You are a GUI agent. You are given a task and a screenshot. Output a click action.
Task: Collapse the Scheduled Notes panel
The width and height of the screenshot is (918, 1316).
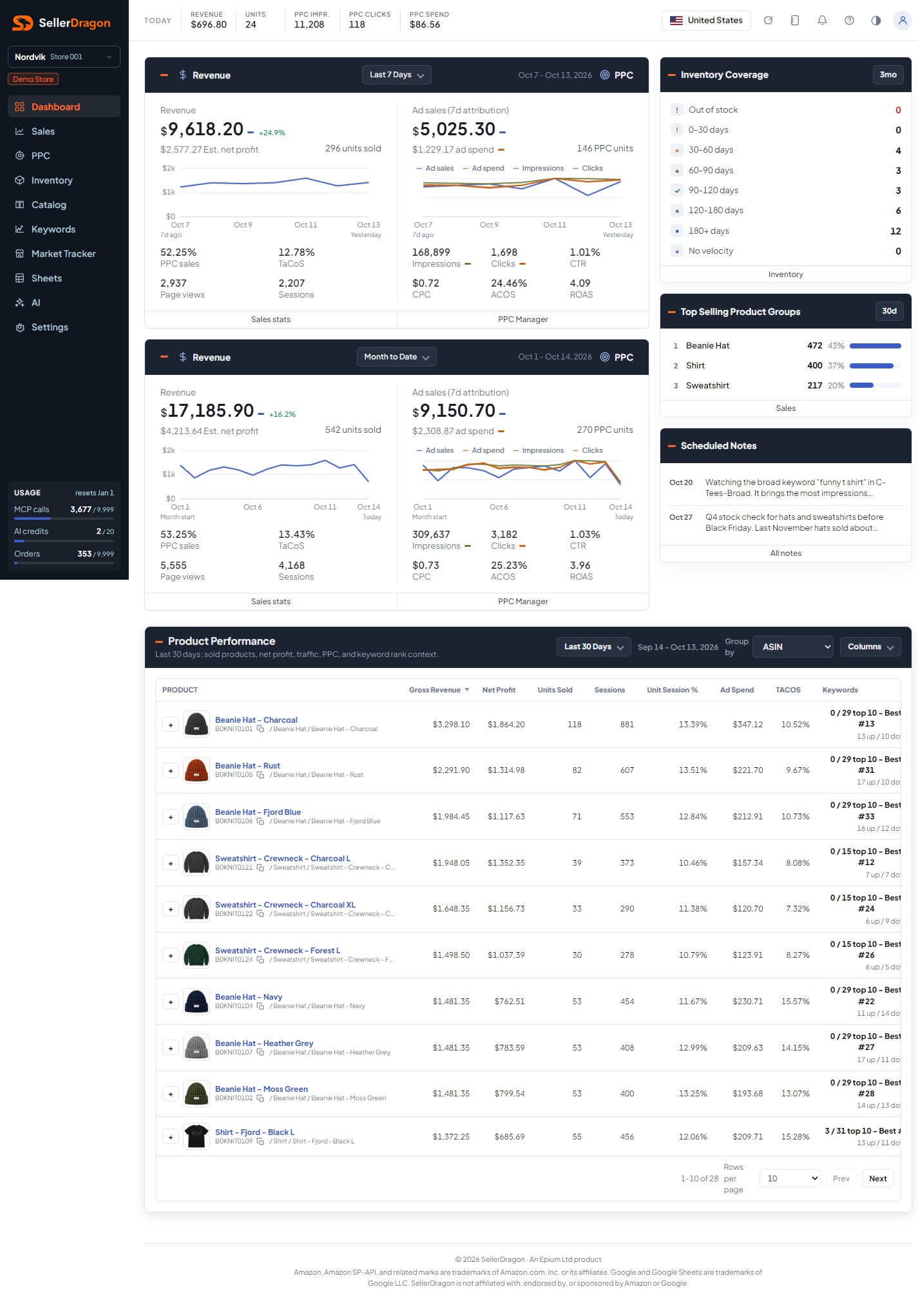point(672,446)
